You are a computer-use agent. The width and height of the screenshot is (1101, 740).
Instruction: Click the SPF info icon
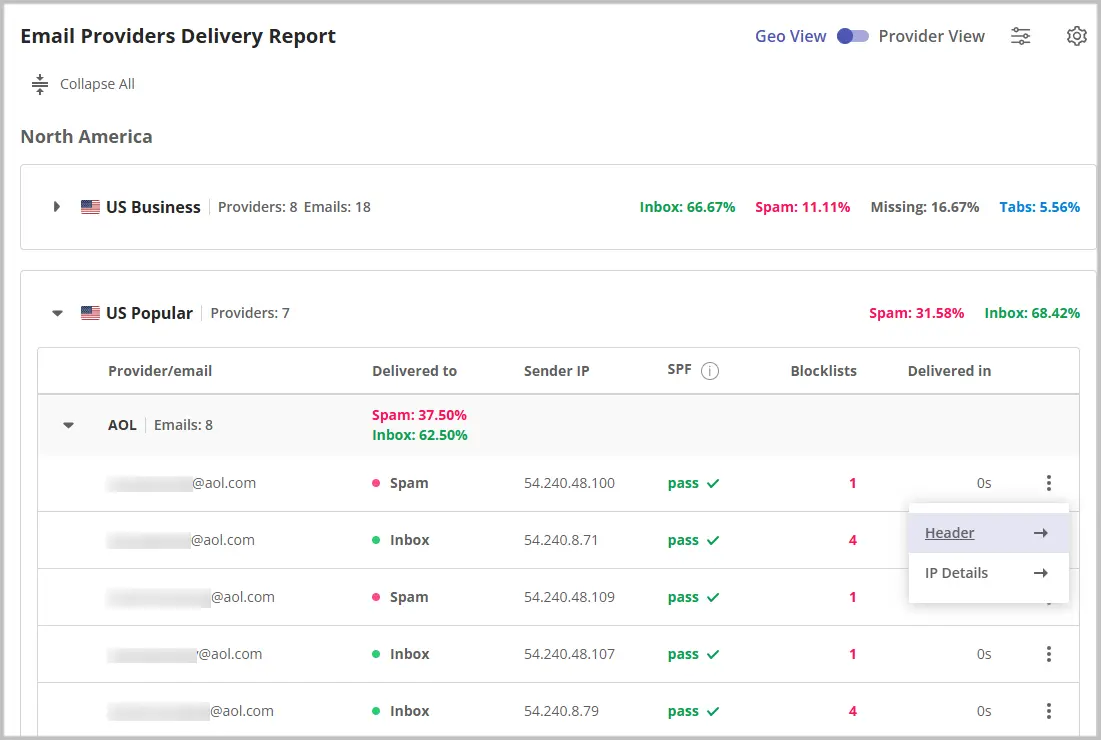point(710,371)
